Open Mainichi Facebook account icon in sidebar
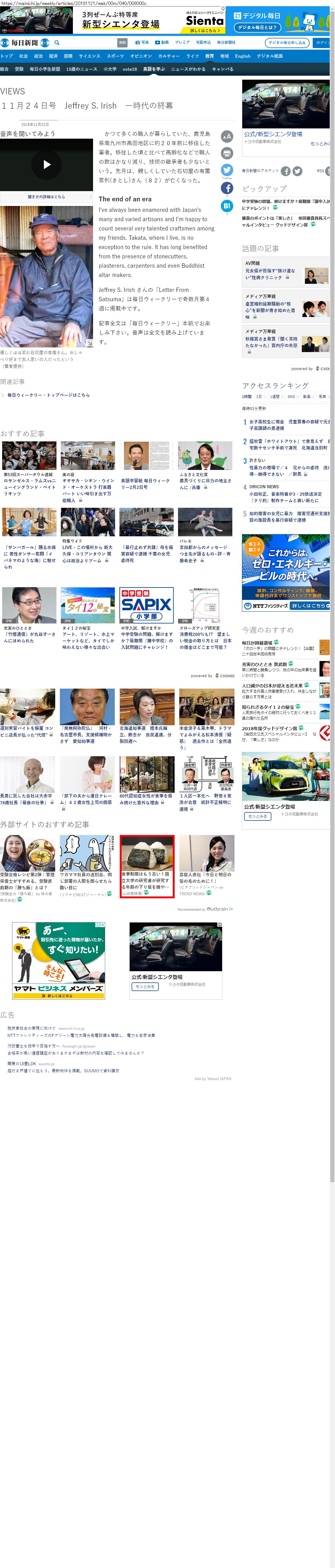Image resolution: width=335 pixels, height=1568 pixels. coord(286,172)
